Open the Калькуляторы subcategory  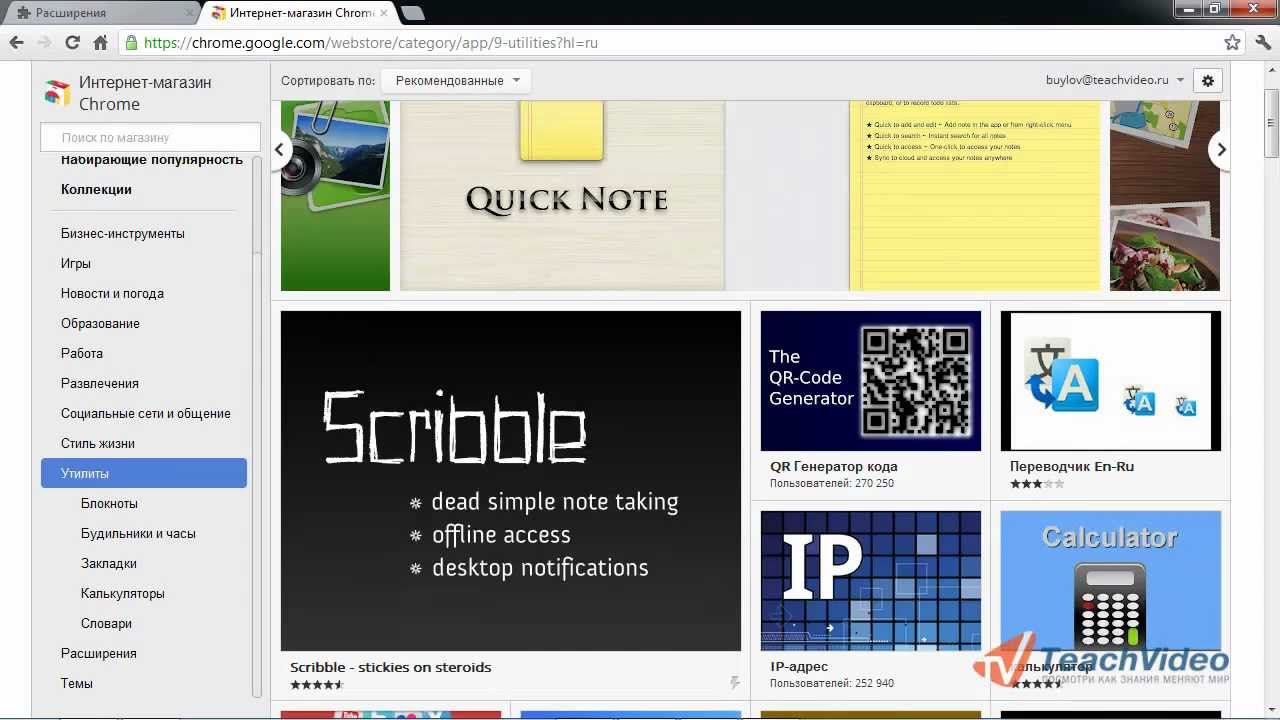(123, 594)
